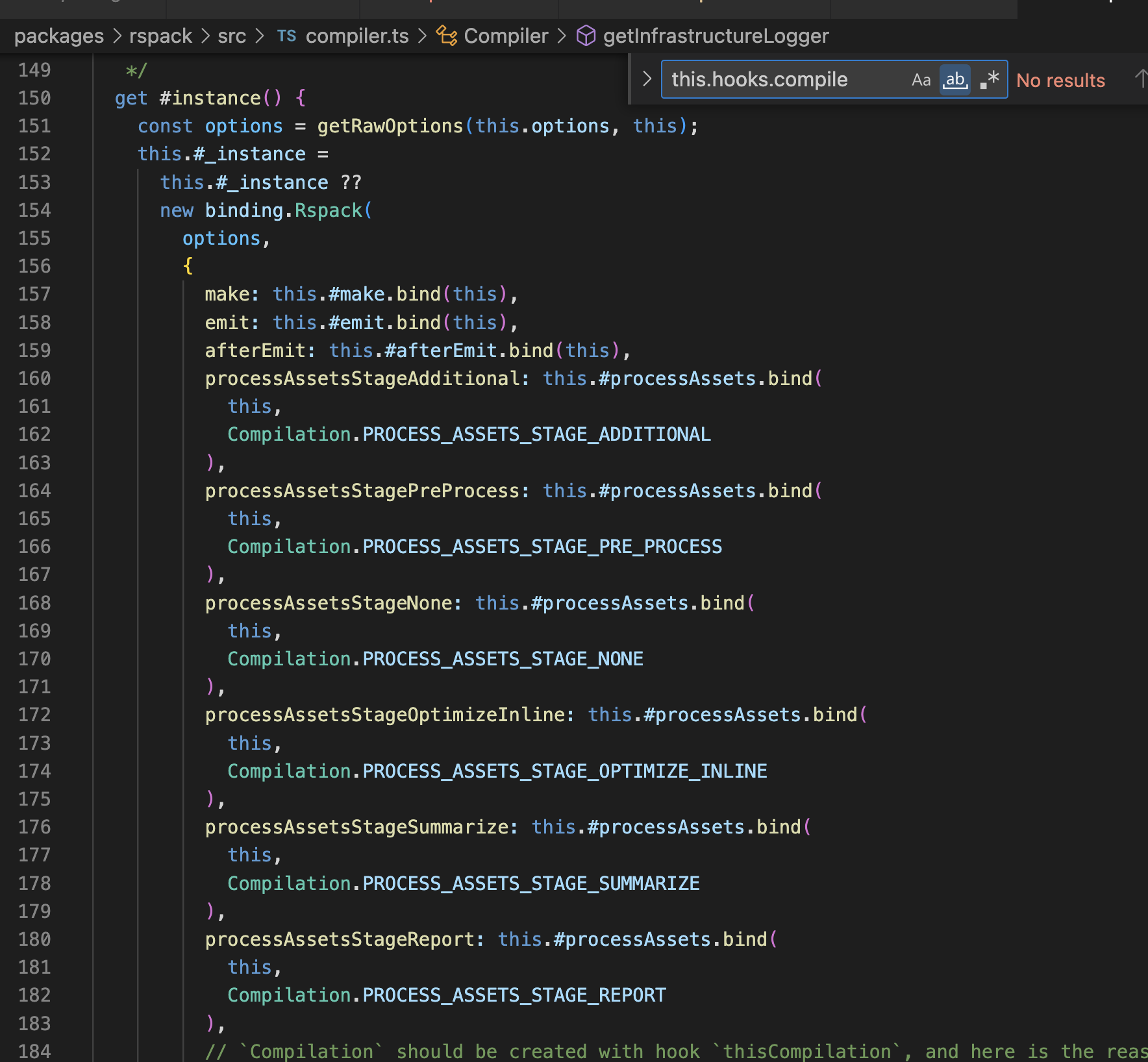Click the whole word 'ab' icon in find widget
The height and width of the screenshot is (1062, 1148).
pyautogui.click(x=955, y=79)
